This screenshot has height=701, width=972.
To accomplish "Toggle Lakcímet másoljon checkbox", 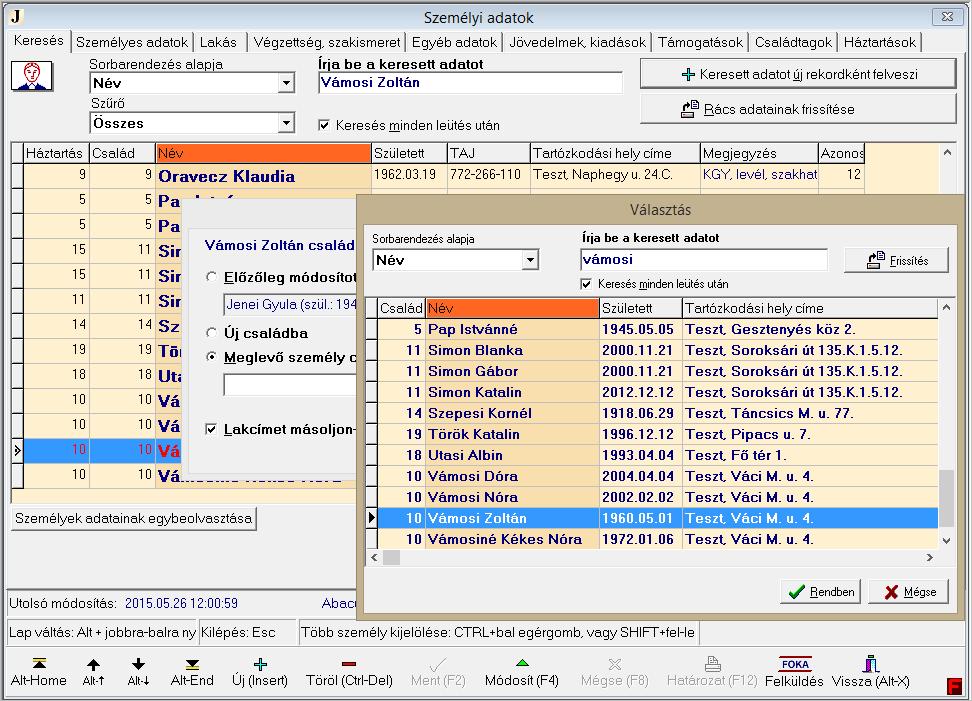I will (211, 429).
